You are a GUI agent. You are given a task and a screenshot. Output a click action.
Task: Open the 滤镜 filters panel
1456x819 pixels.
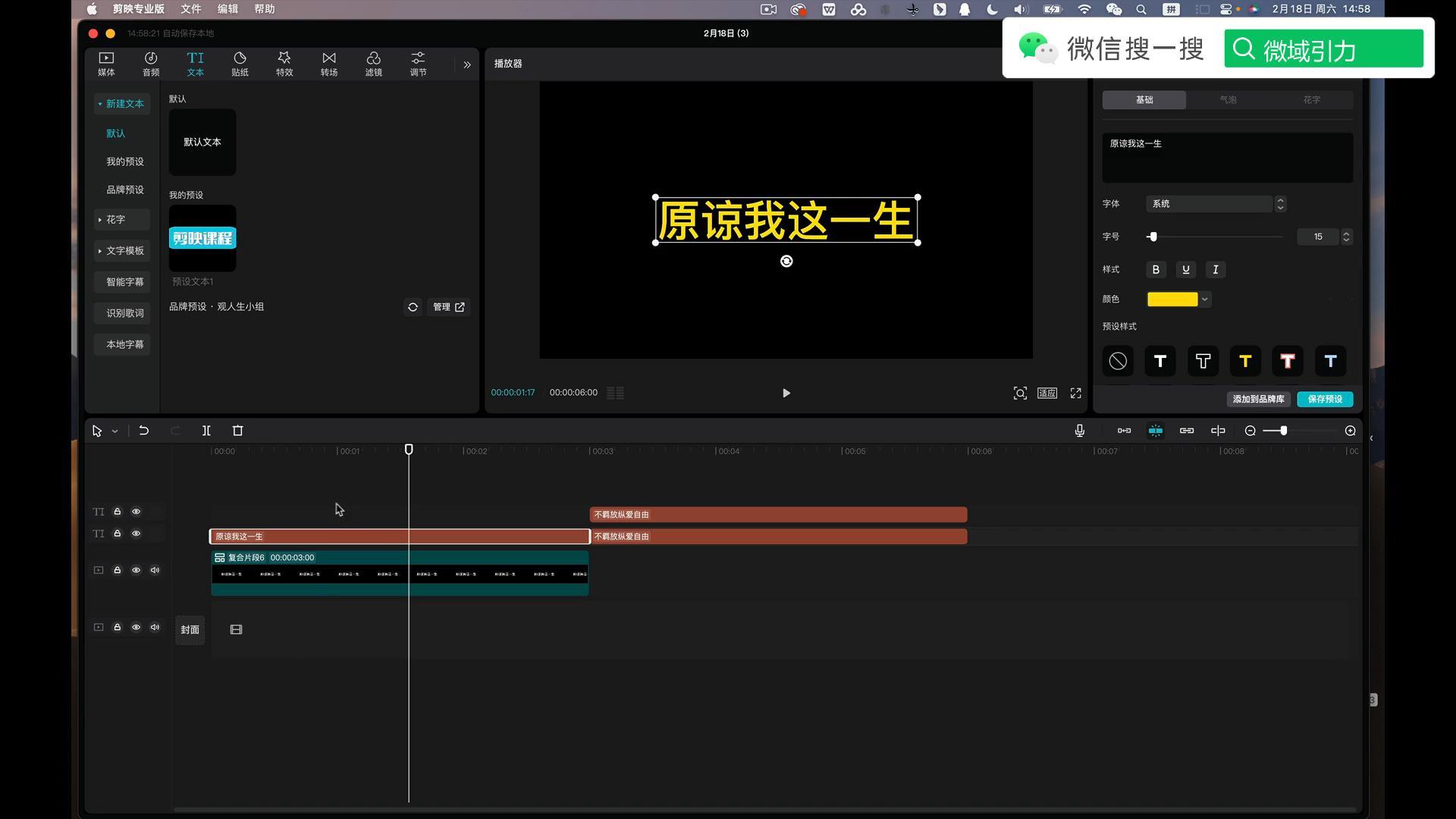(x=373, y=64)
